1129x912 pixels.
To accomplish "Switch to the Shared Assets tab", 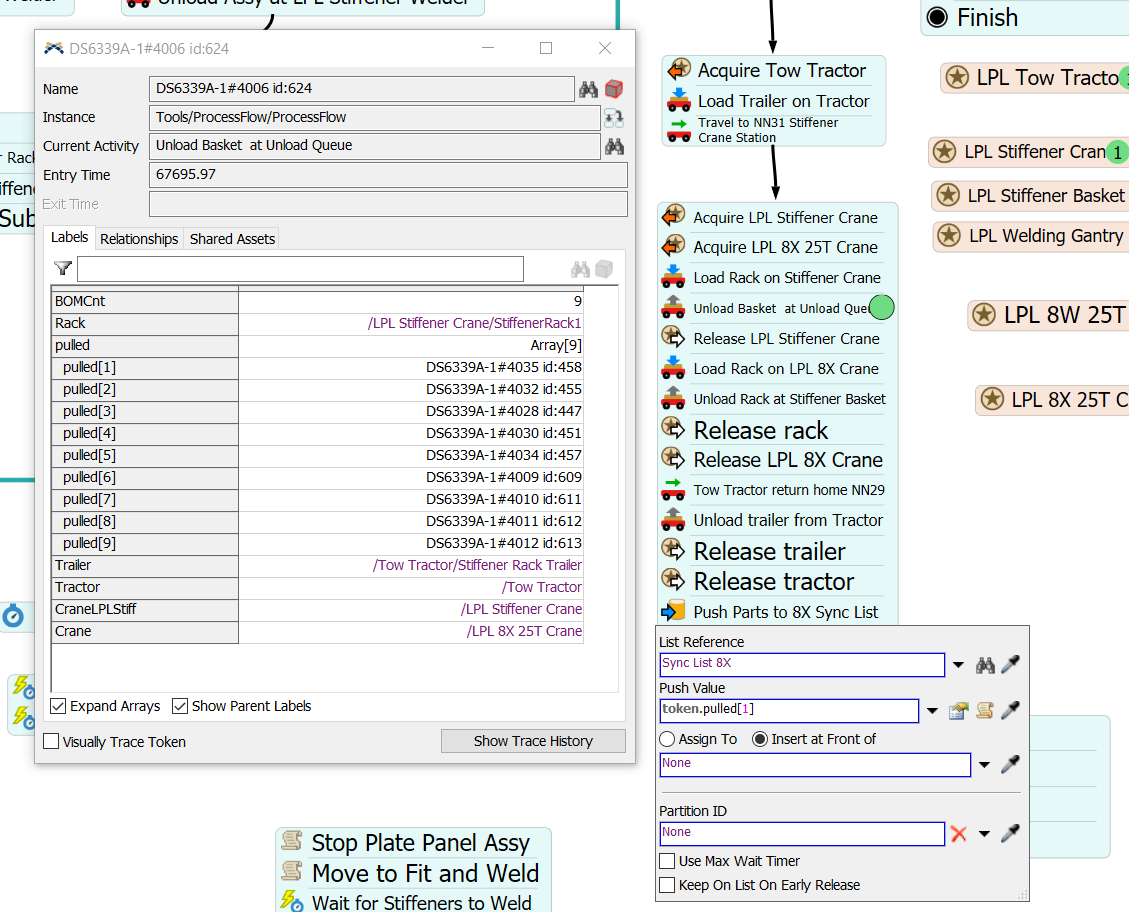I will (x=232, y=239).
